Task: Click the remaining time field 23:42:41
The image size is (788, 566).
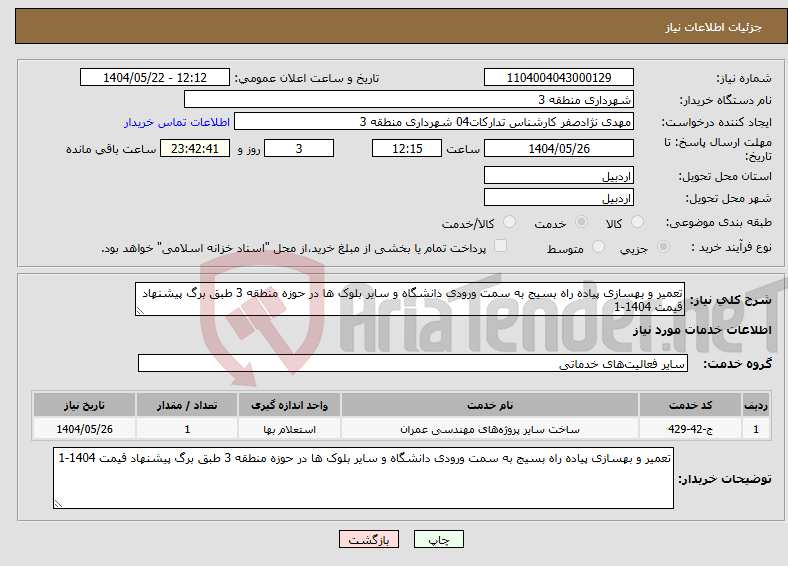Action: (x=195, y=148)
